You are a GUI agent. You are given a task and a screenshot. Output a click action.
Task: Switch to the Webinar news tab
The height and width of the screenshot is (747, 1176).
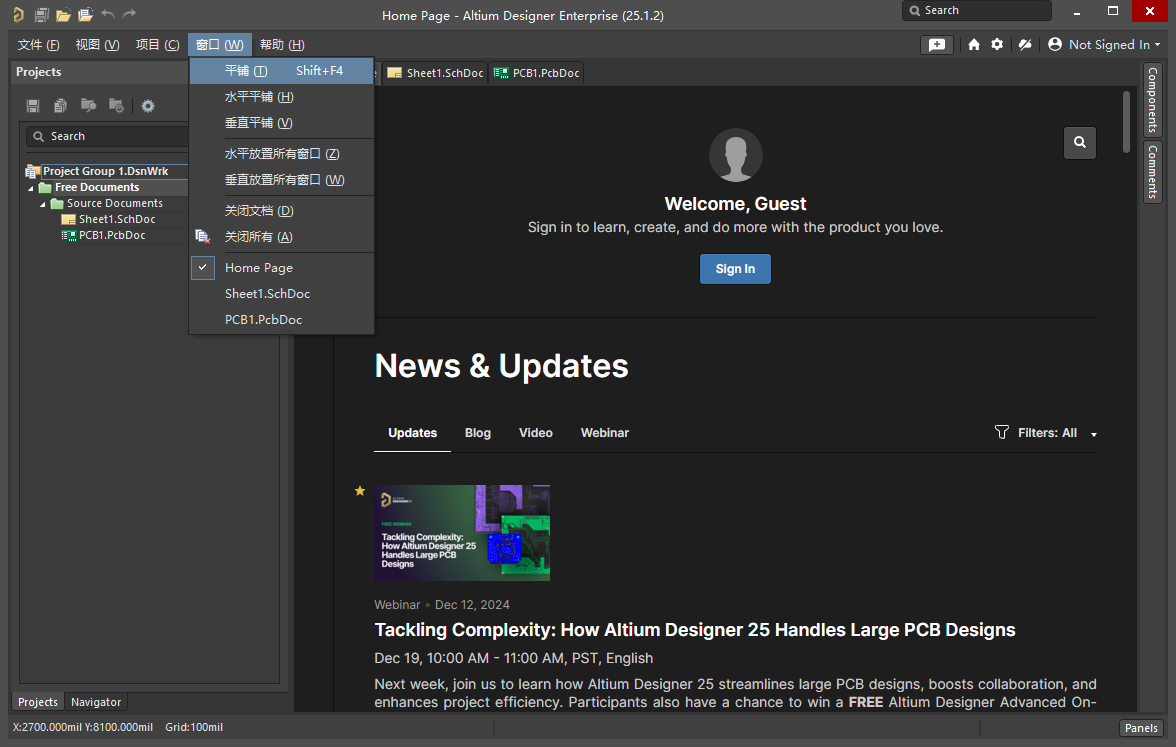tap(604, 433)
